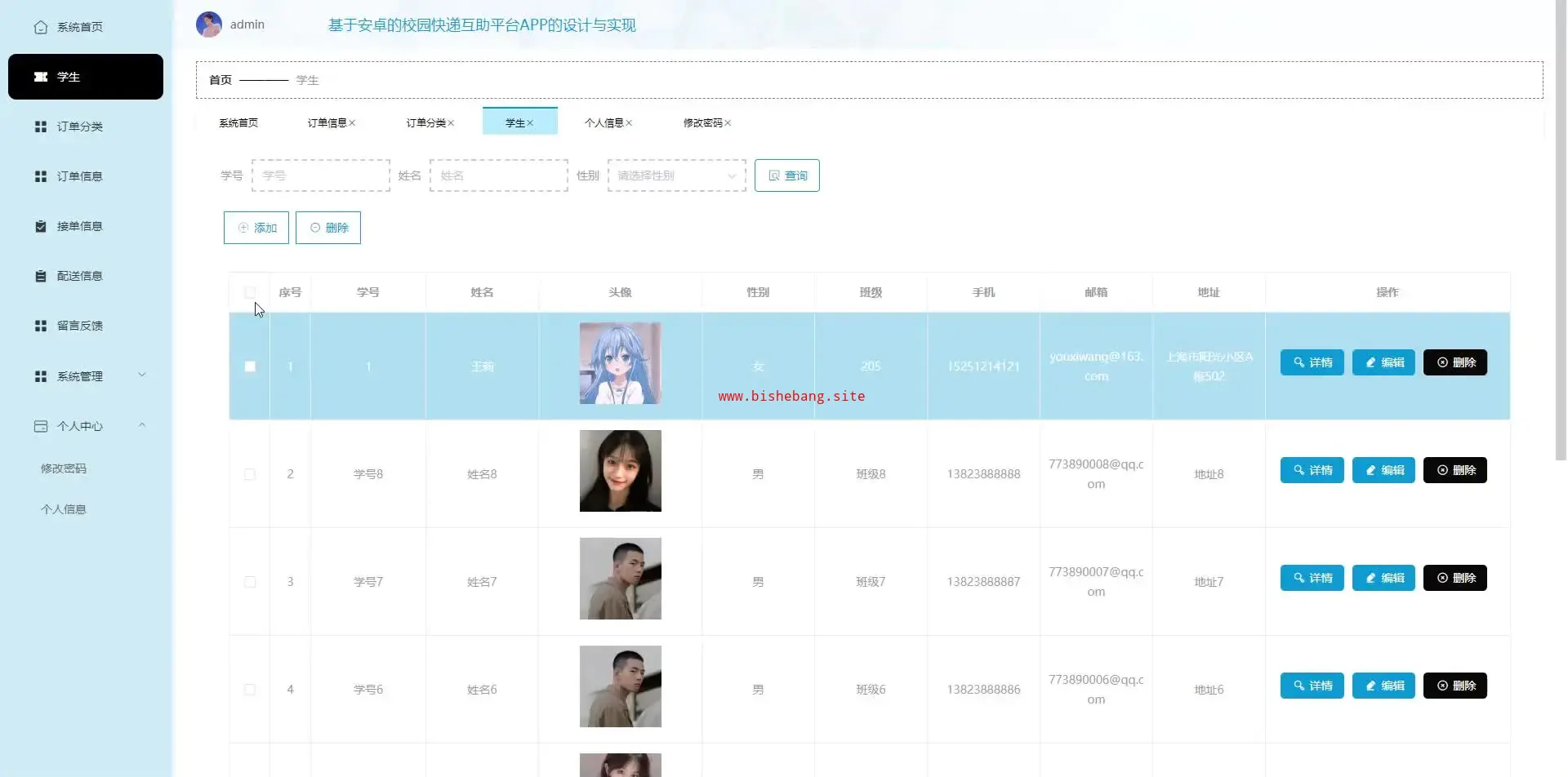Collapse the 个人中心 sidebar menu
The height and width of the screenshot is (777, 1568).
coord(86,426)
